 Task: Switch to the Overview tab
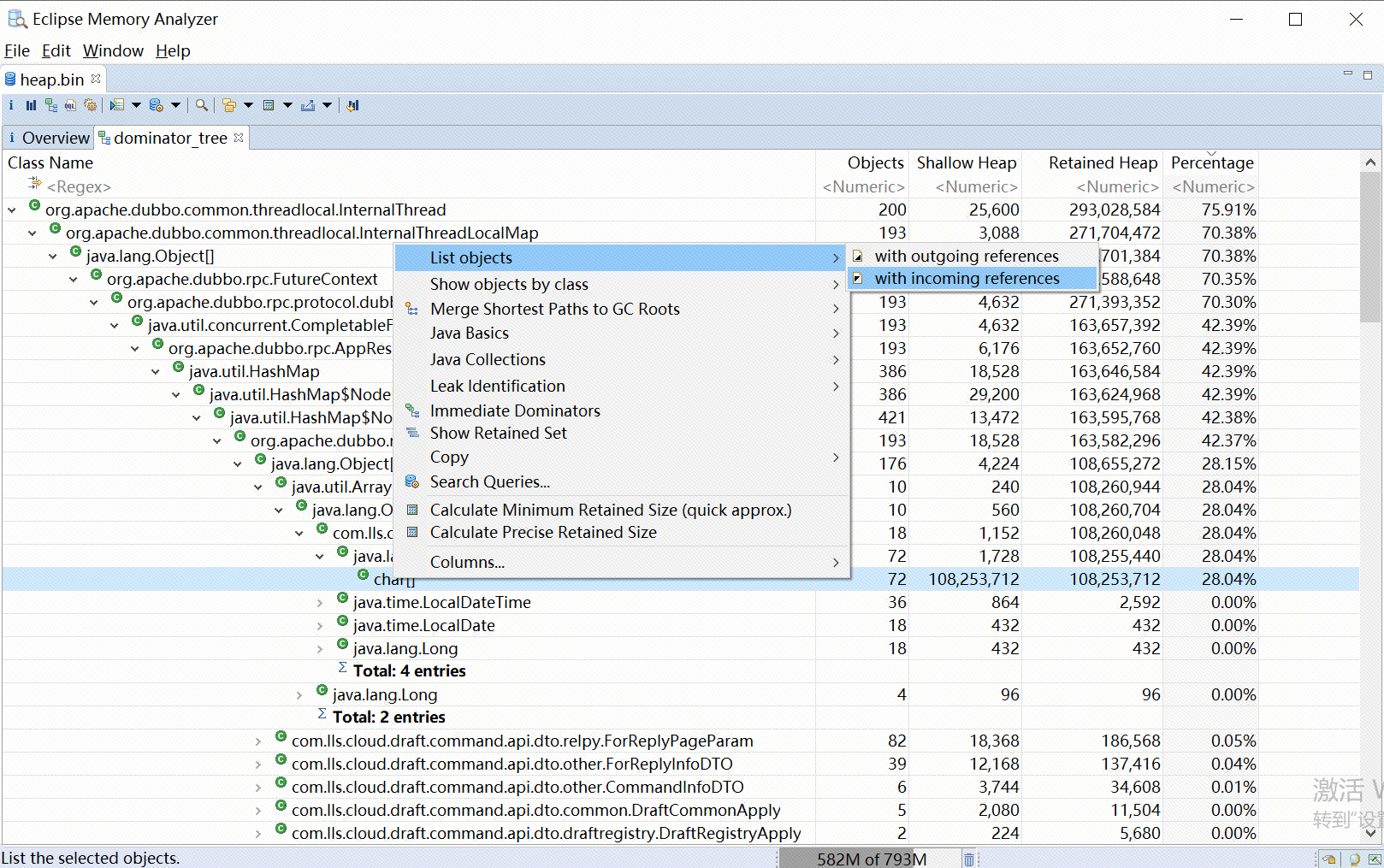click(48, 138)
